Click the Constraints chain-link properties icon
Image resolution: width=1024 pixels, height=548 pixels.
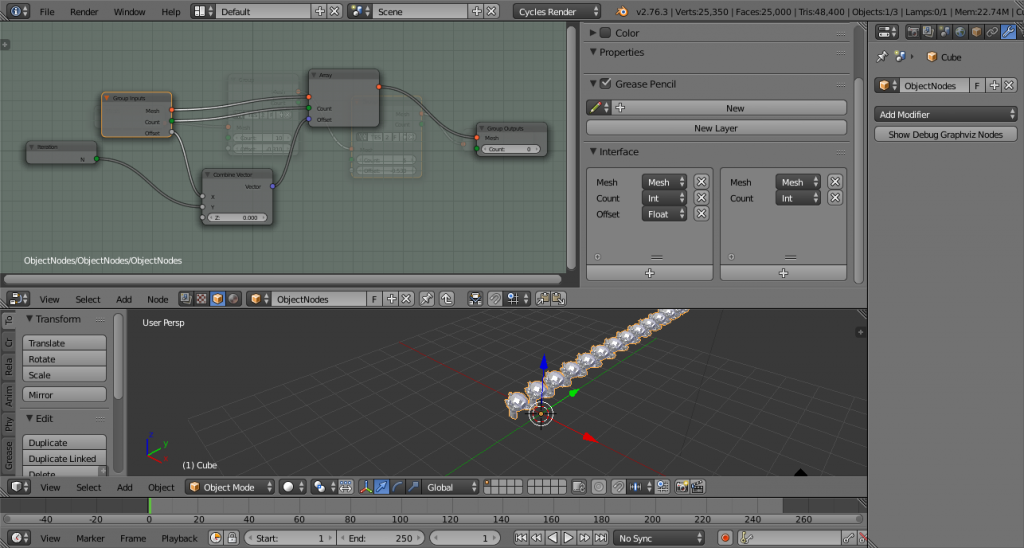point(993,32)
